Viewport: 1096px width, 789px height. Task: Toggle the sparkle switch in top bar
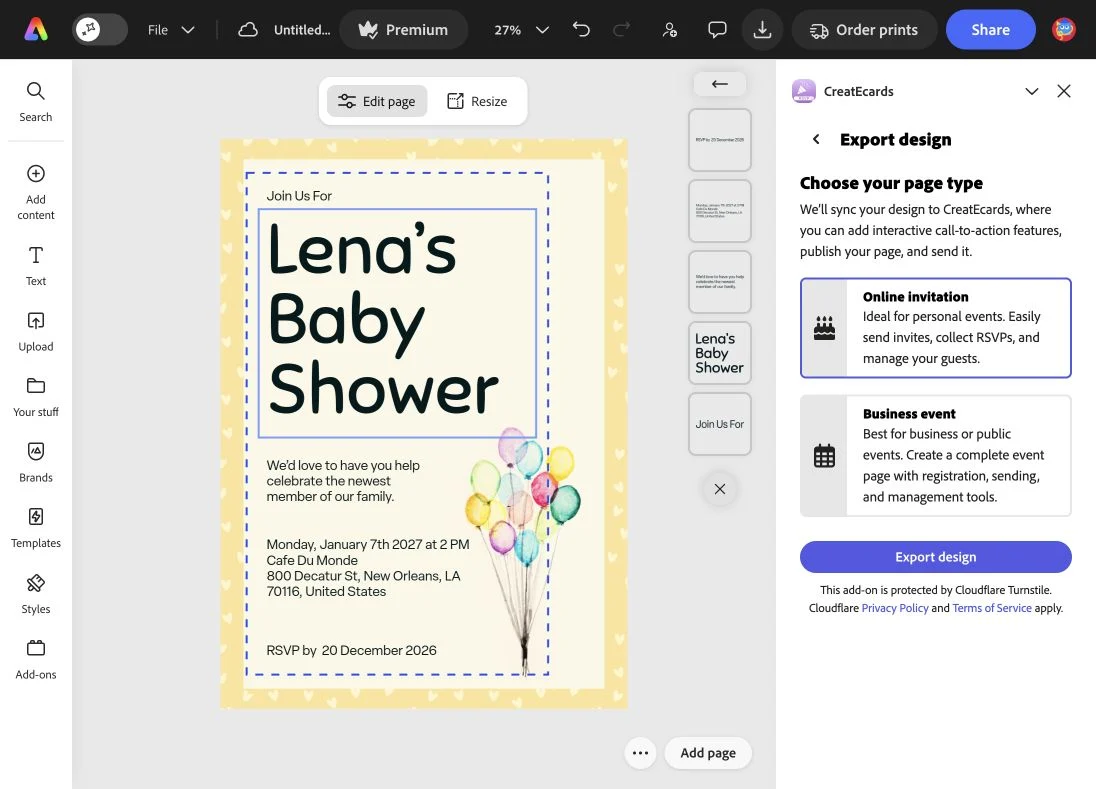99,29
